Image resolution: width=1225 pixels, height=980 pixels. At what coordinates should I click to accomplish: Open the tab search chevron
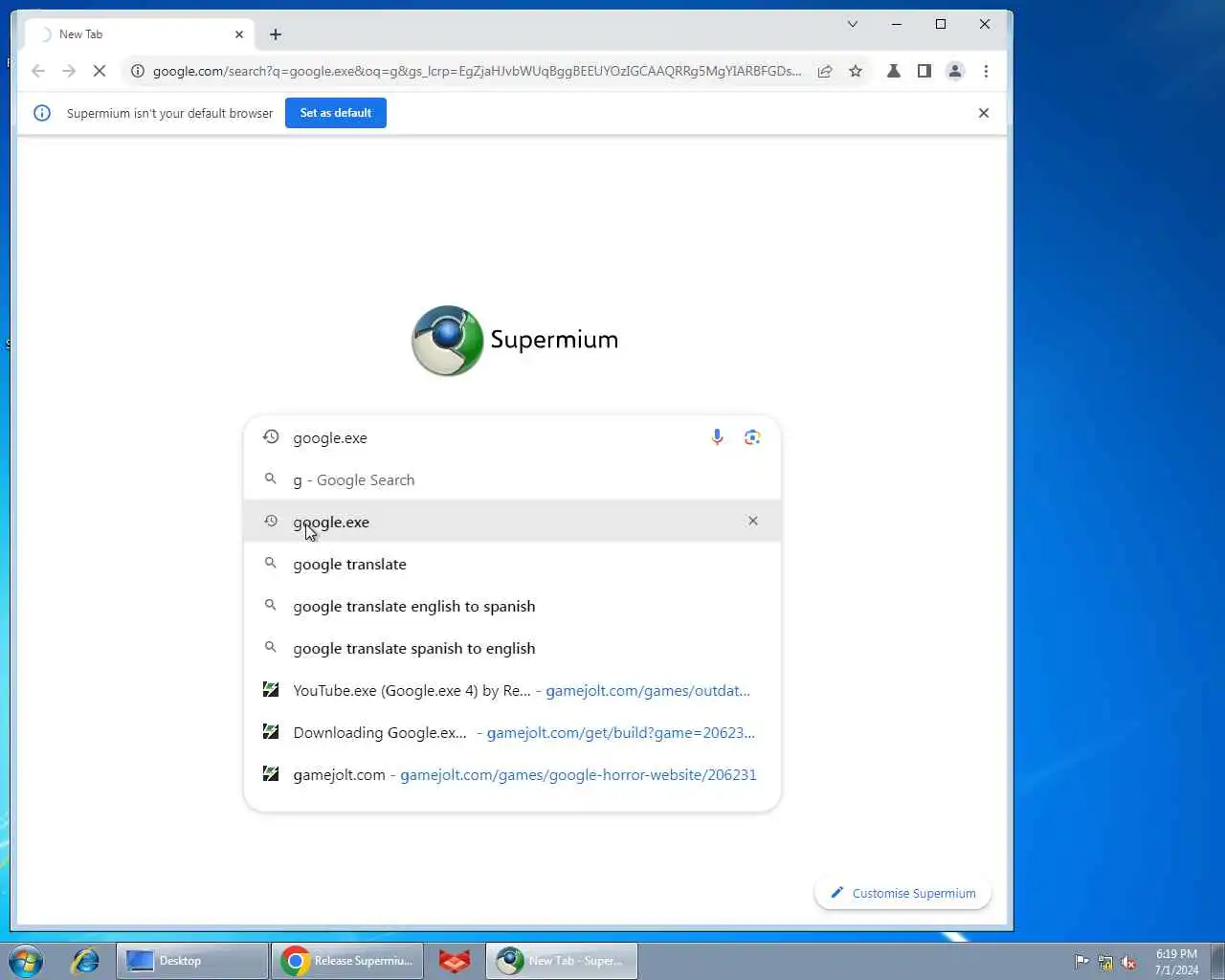pyautogui.click(x=853, y=24)
